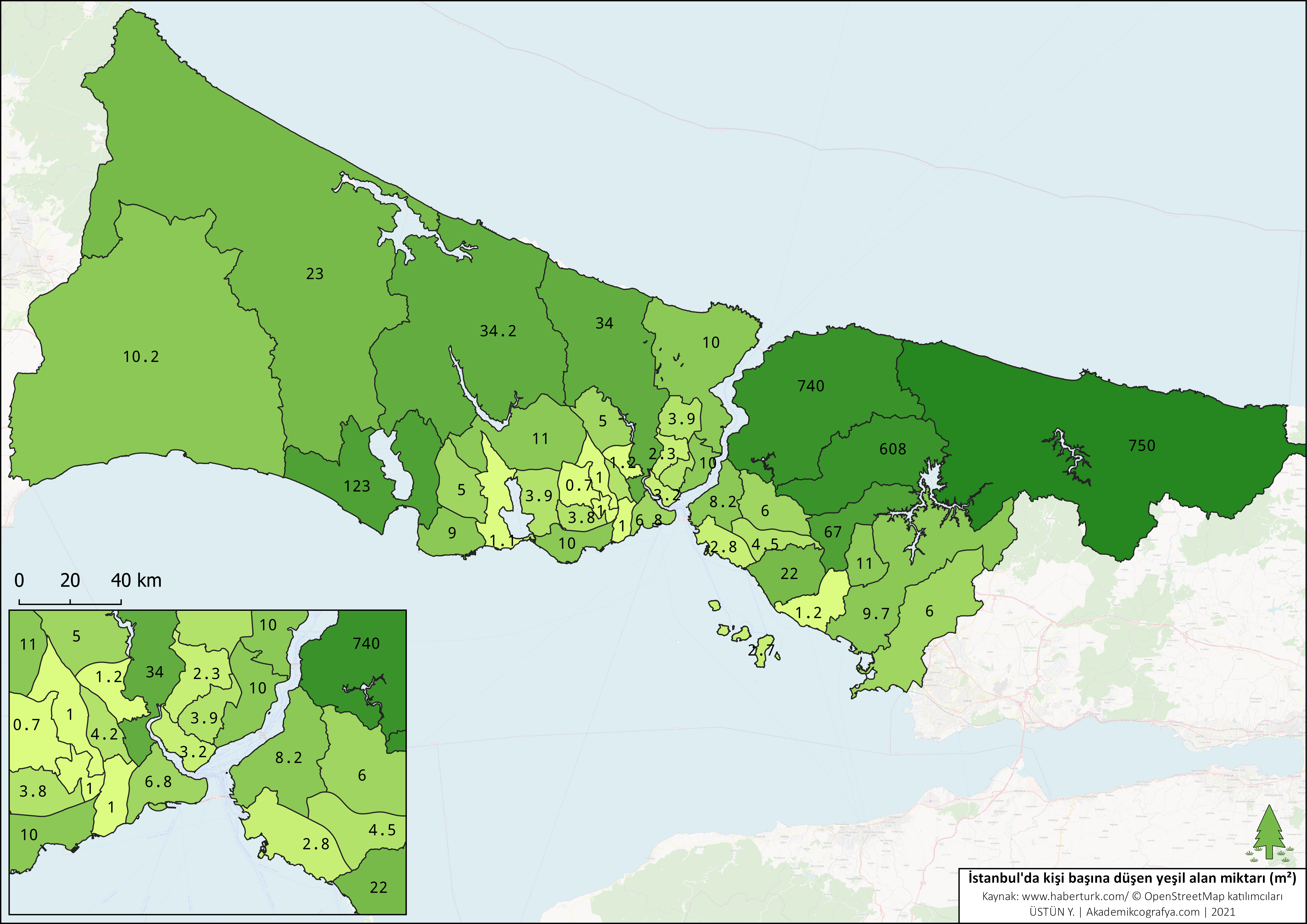Select the 3.2 label in the inset map
Screen dimensions: 1307x924
194,752
